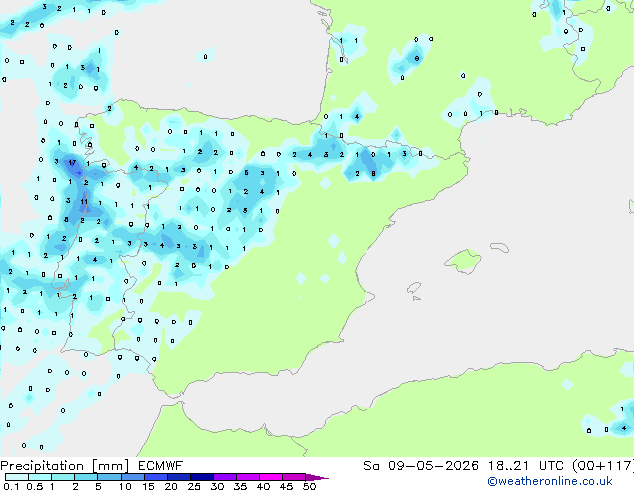Click the weekday label 'Sa'
Screen dimensions: 634x490
click(x=371, y=466)
